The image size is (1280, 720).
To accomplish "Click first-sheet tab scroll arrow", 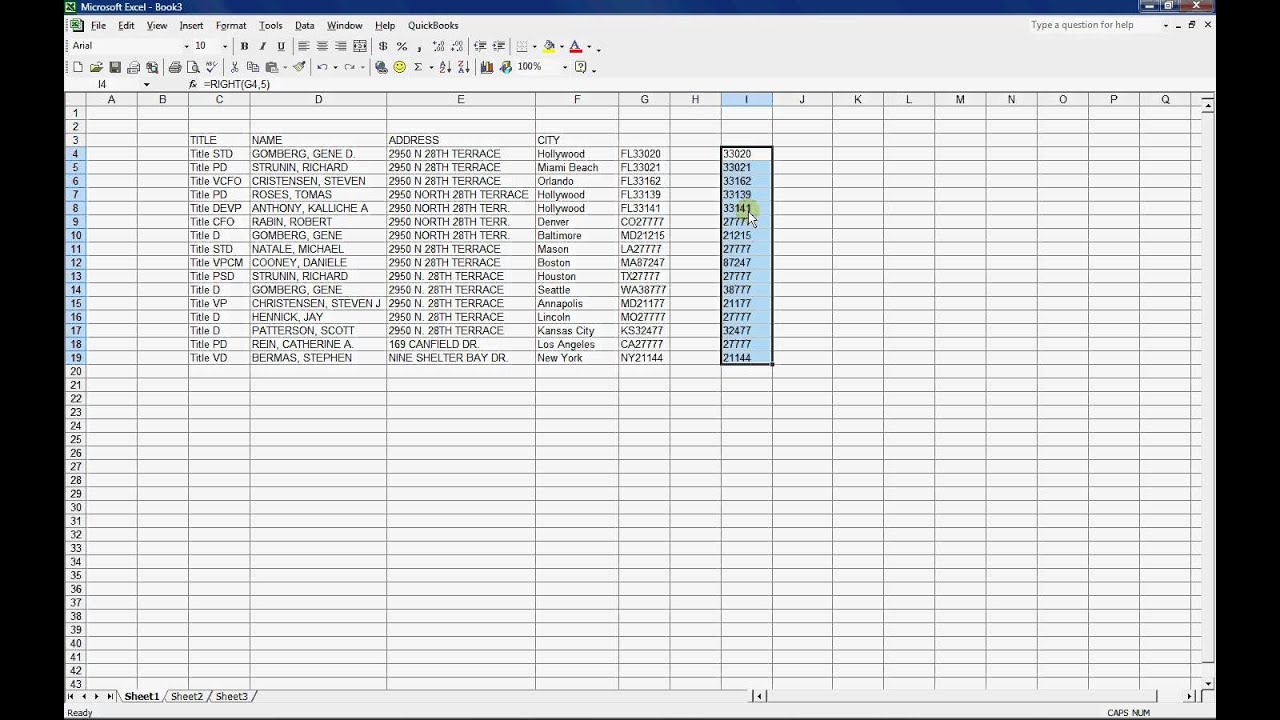I will pyautogui.click(x=71, y=696).
